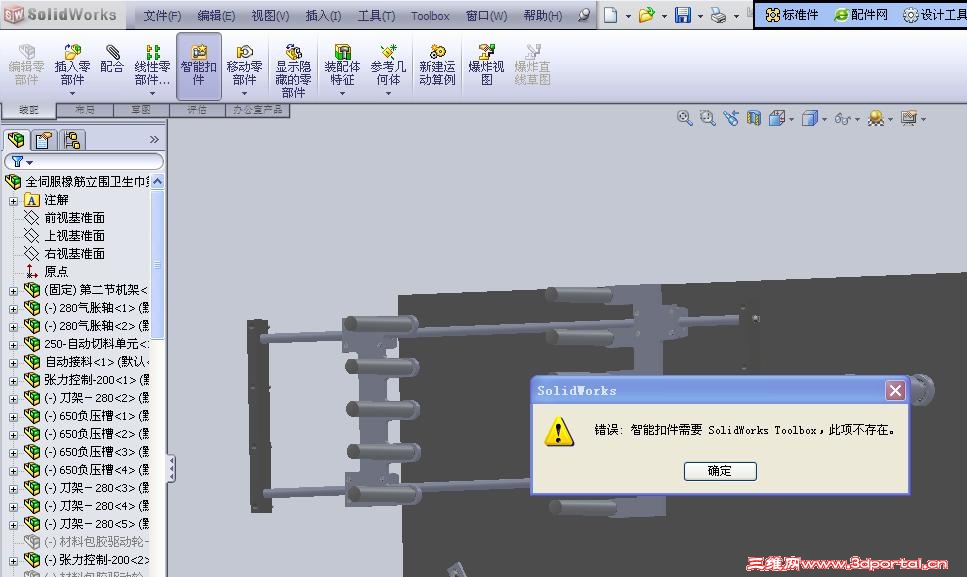Click the New document icon
The height and width of the screenshot is (577, 967).
[611, 15]
